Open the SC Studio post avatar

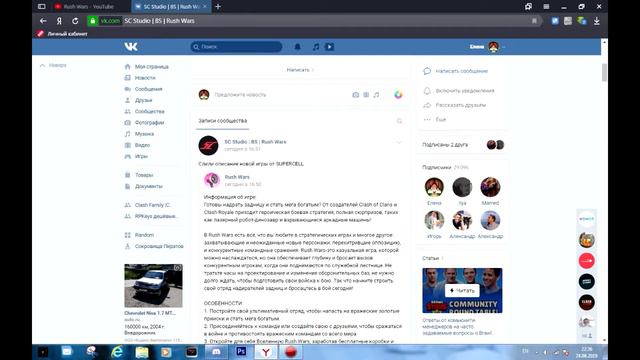tap(208, 145)
